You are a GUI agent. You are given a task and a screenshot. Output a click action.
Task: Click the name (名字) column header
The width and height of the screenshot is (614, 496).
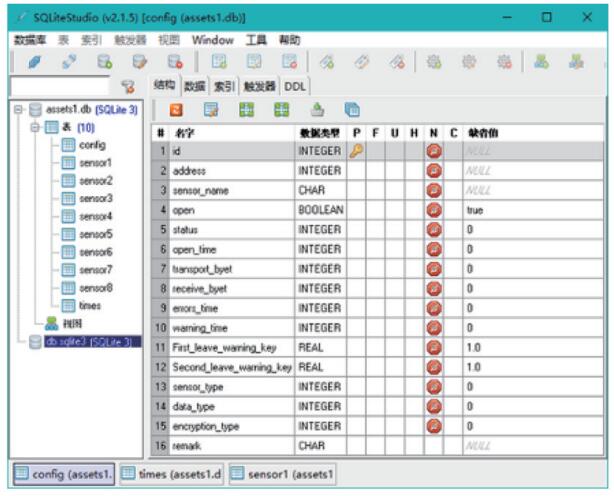232,133
